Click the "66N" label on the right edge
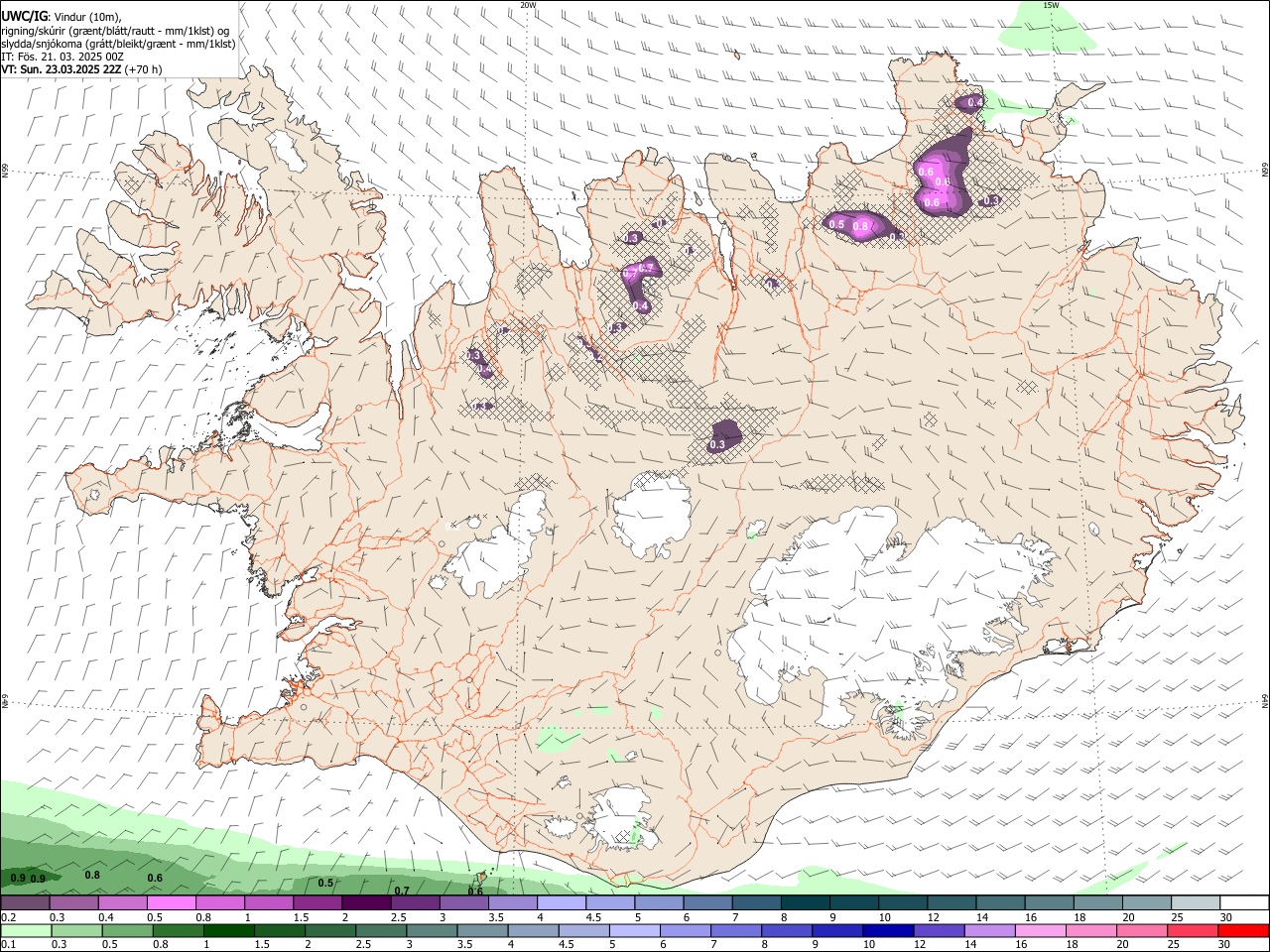The height and width of the screenshot is (952, 1270). click(1265, 171)
